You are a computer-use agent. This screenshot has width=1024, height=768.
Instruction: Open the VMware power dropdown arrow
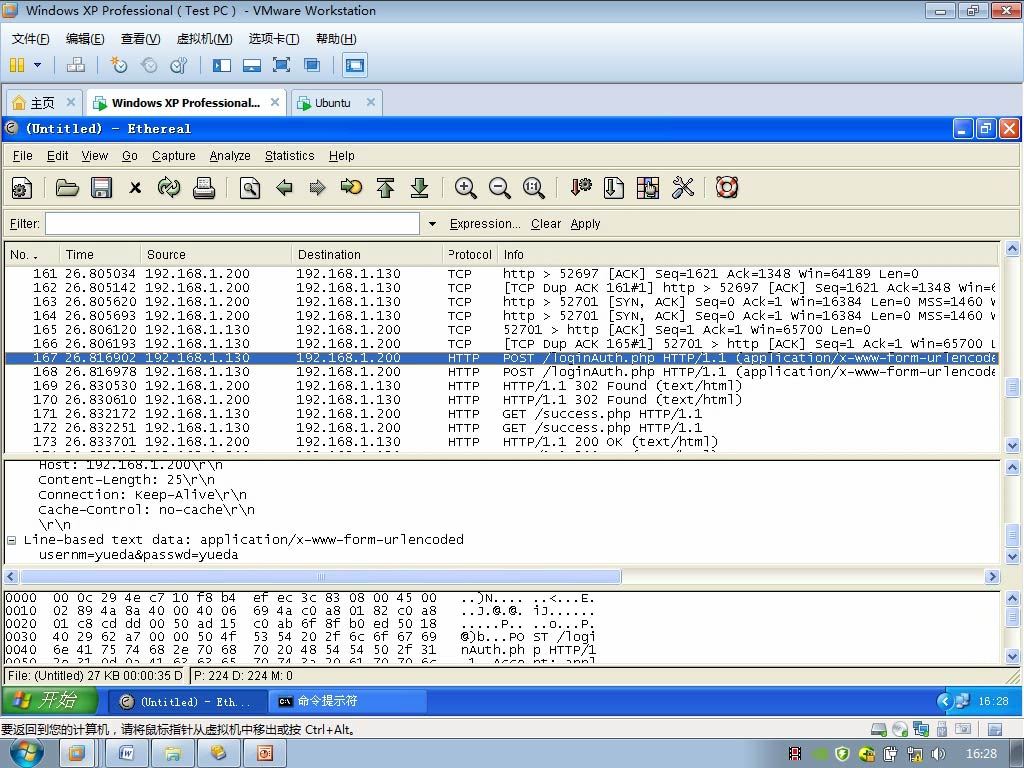(x=38, y=65)
